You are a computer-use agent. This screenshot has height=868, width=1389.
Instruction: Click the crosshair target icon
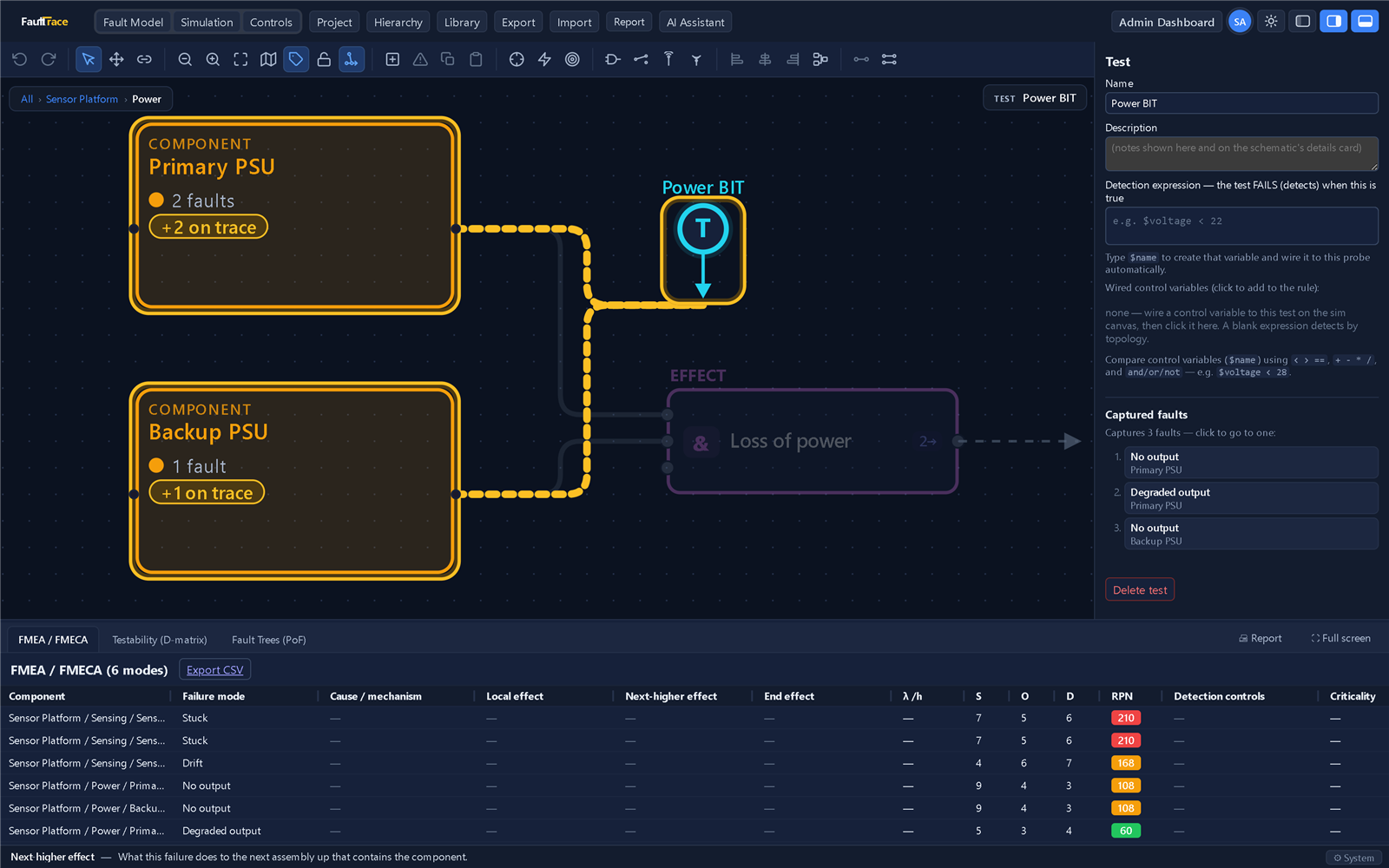517,59
